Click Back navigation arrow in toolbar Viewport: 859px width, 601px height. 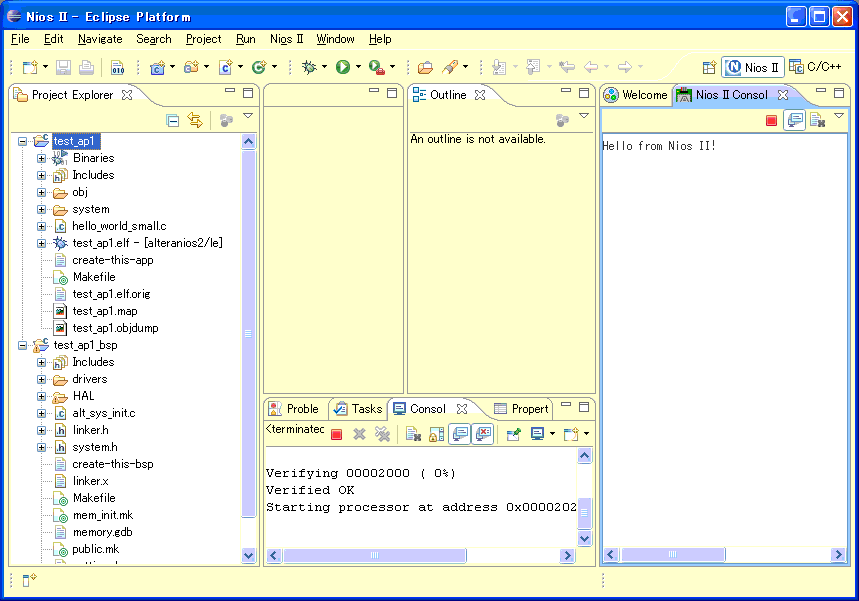coord(591,67)
